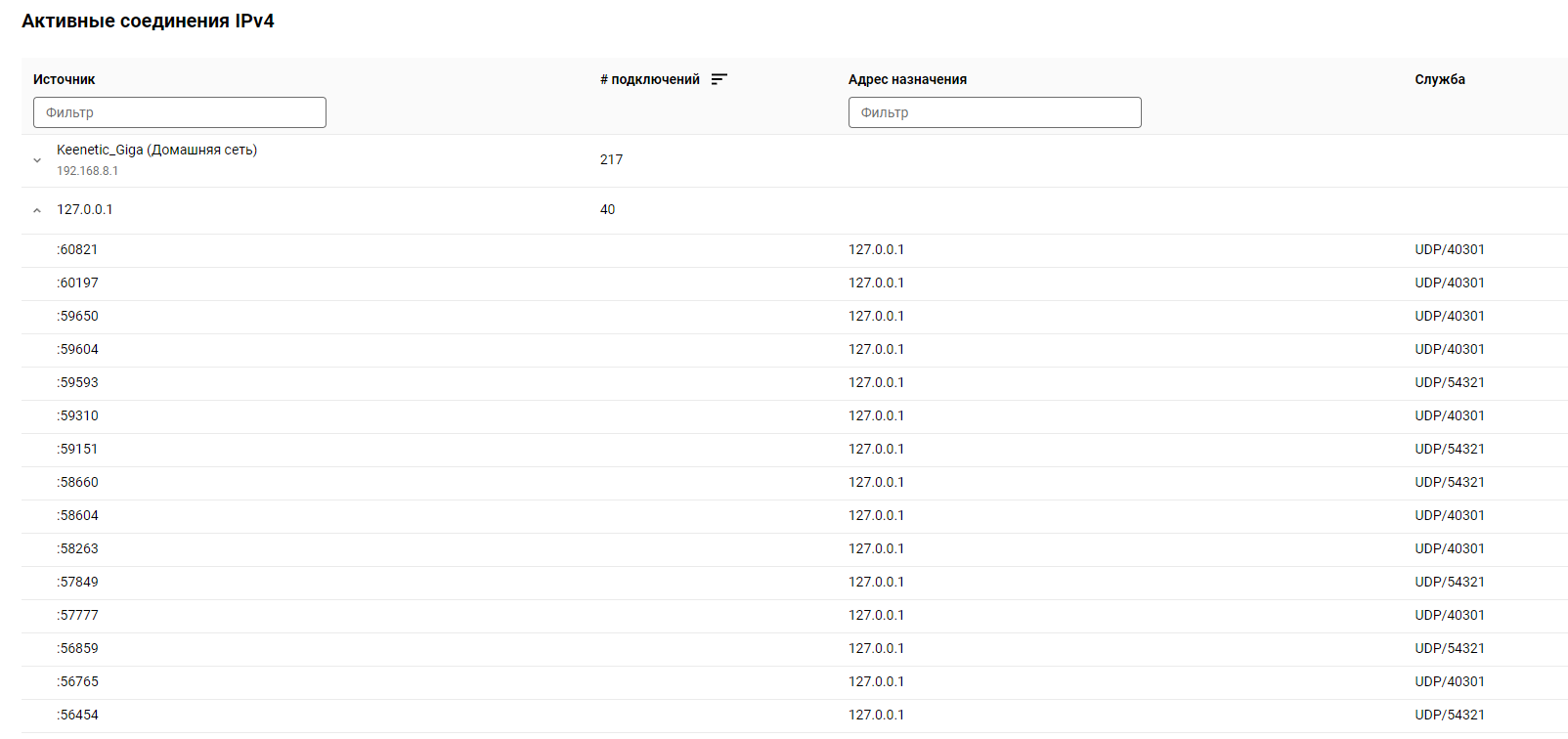Expand the Keenetic_Giga source row
1568x739 pixels.
click(37, 160)
